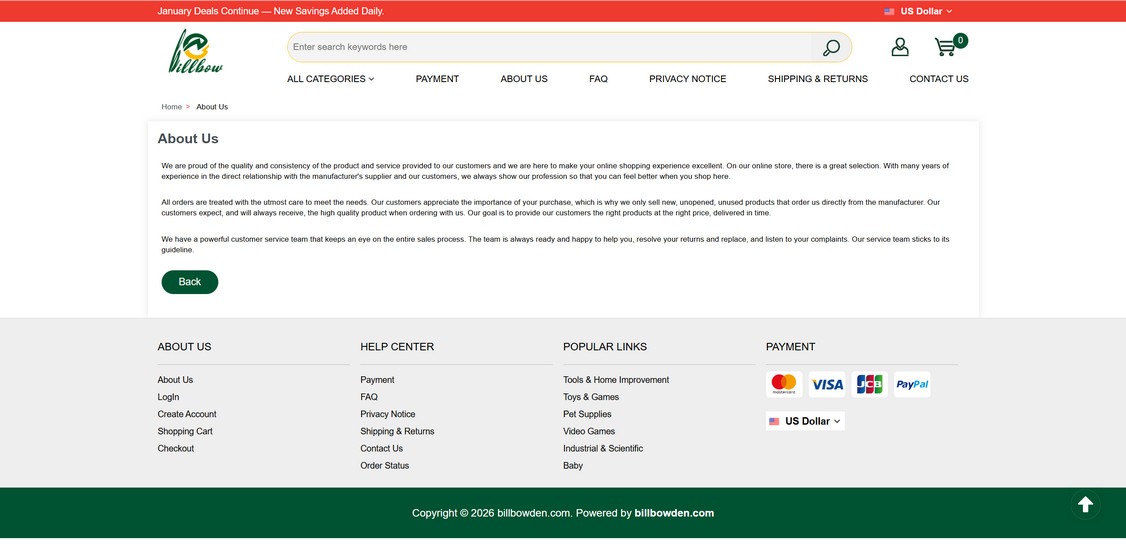The height and width of the screenshot is (545, 1126).
Task: Click footer Contact Us link
Action: click(x=381, y=449)
